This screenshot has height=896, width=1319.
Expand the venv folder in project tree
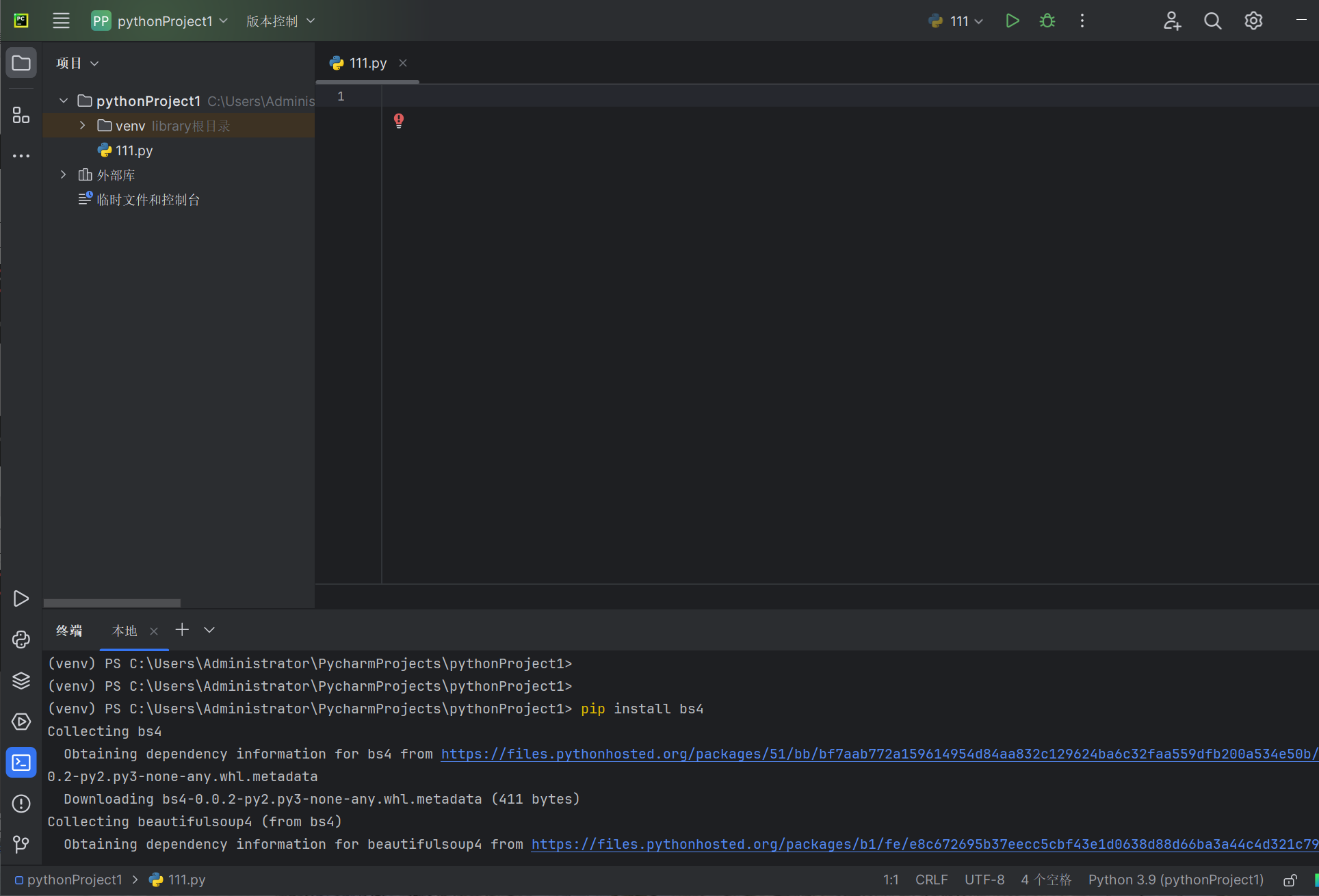83,126
